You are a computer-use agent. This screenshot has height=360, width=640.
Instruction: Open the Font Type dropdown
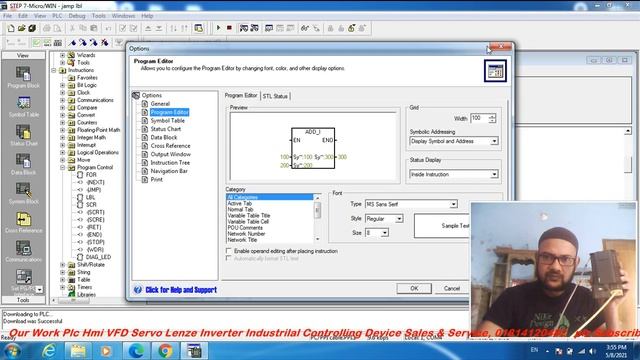coord(453,204)
